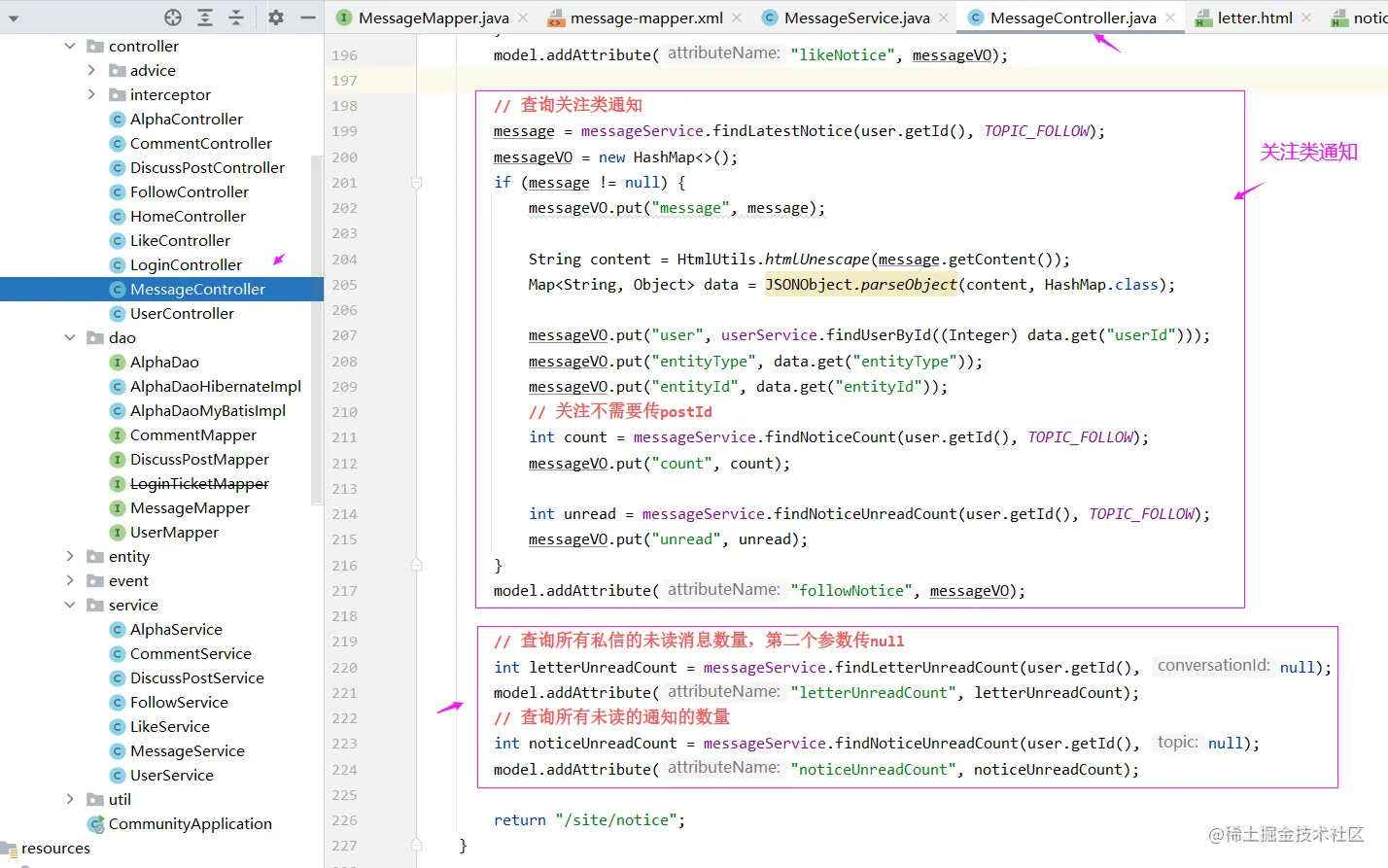Click LikeService class icon

coord(118,726)
